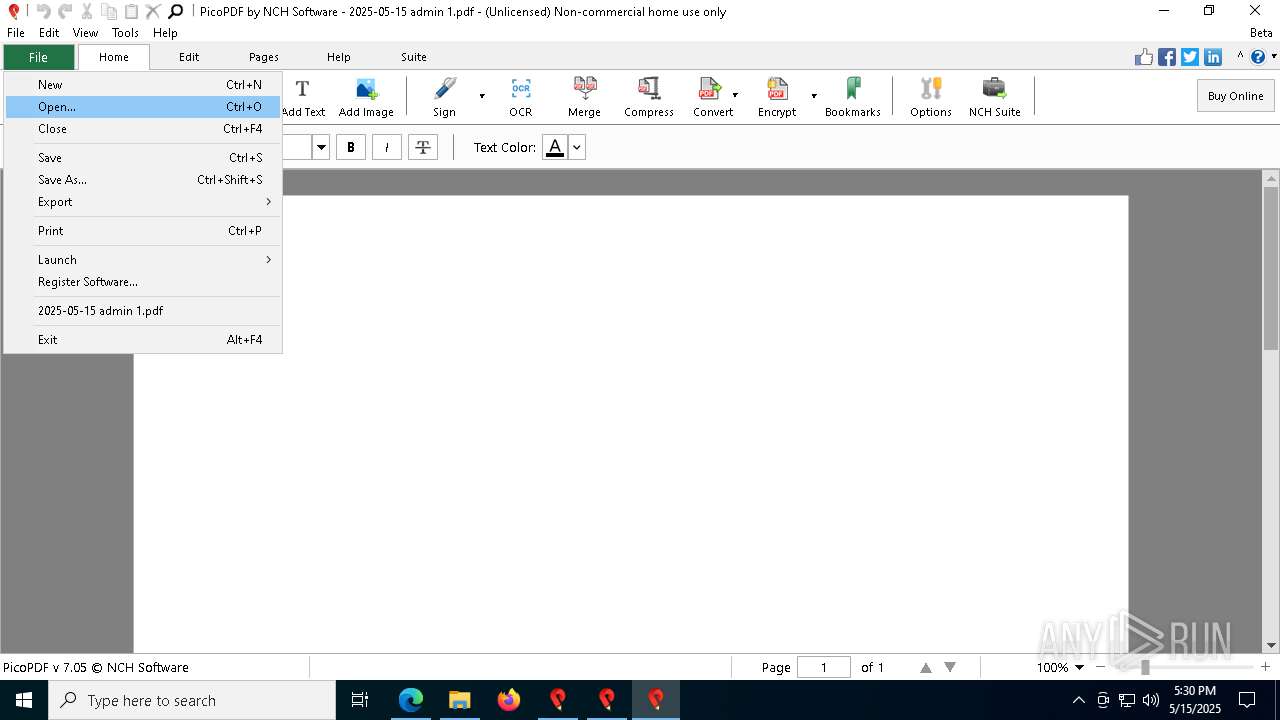Click the LinkedIn share icon
1280x720 pixels.
[x=1213, y=57]
